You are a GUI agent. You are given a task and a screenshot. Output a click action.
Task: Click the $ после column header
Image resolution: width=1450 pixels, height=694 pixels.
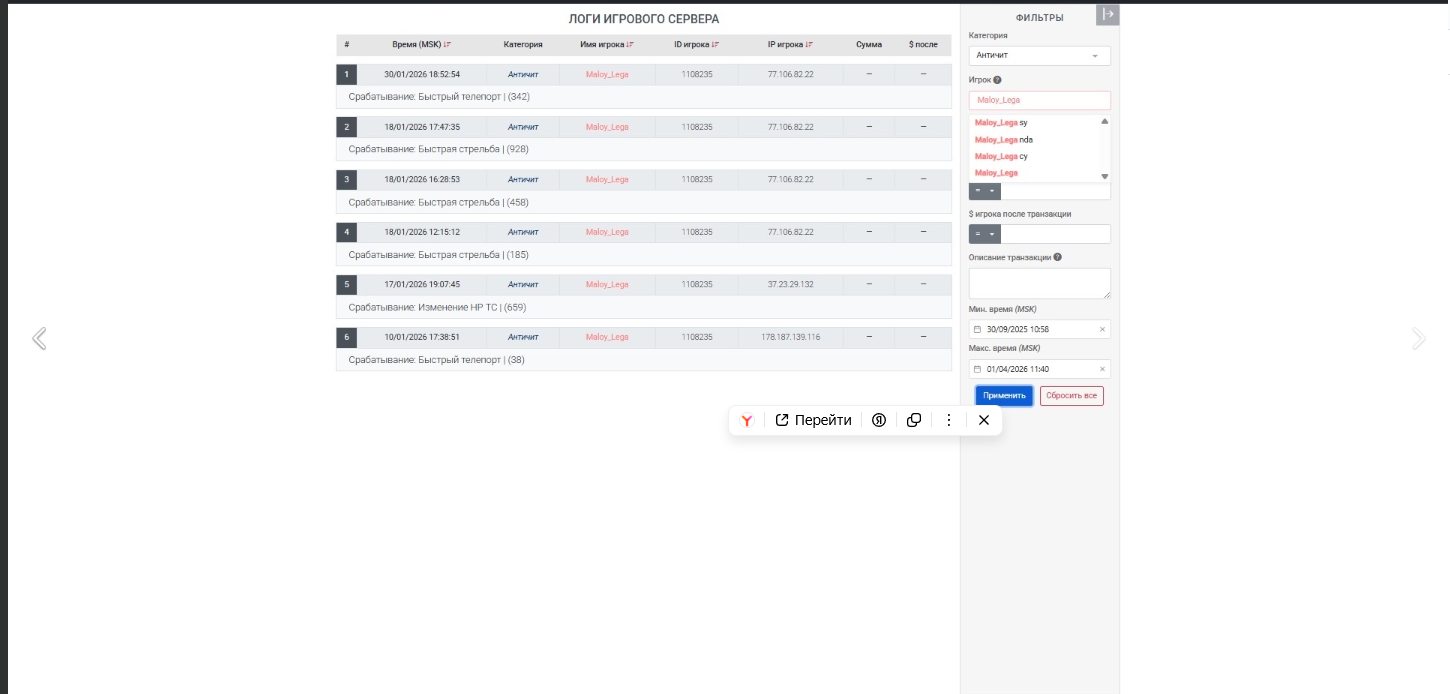point(923,45)
